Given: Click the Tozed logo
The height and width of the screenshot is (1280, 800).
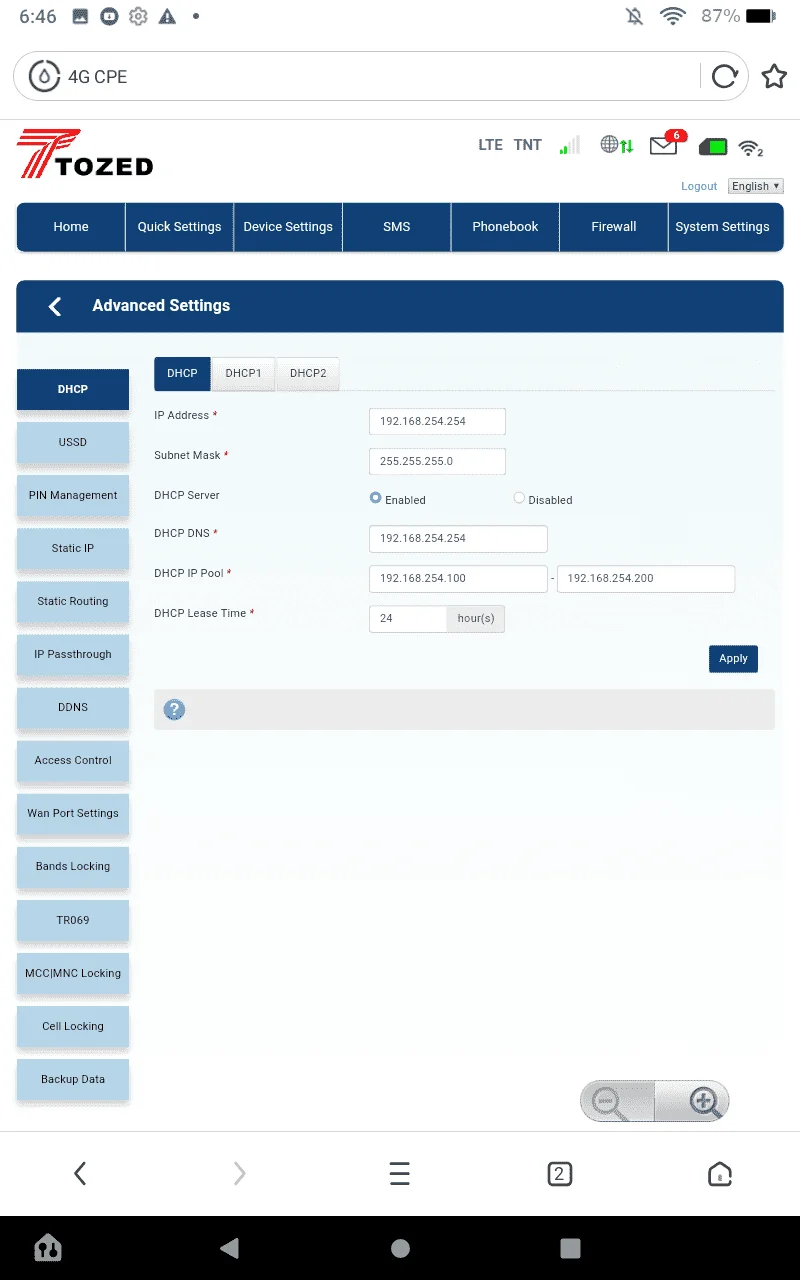Looking at the screenshot, I should coord(85,154).
